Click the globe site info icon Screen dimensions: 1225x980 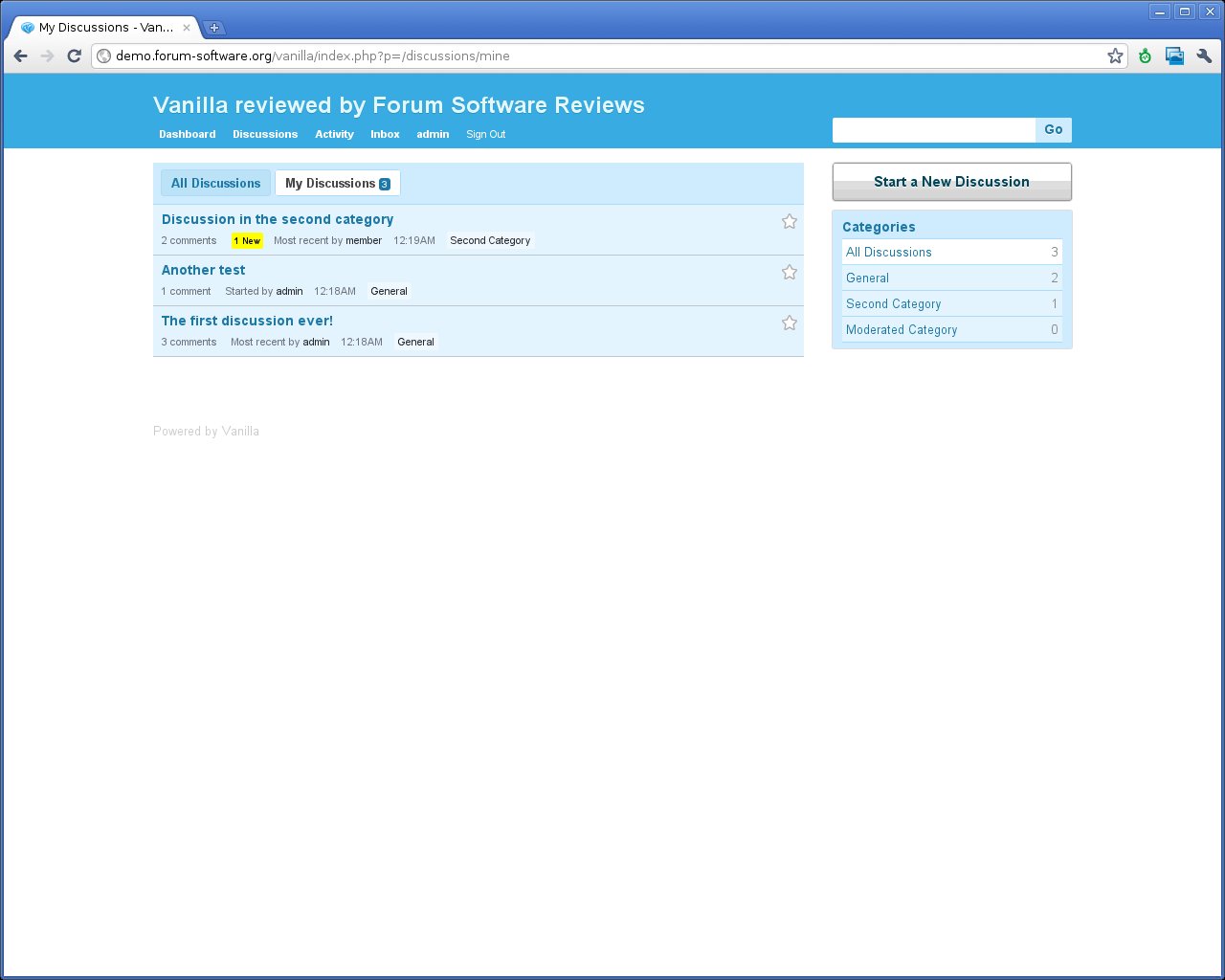click(x=104, y=56)
